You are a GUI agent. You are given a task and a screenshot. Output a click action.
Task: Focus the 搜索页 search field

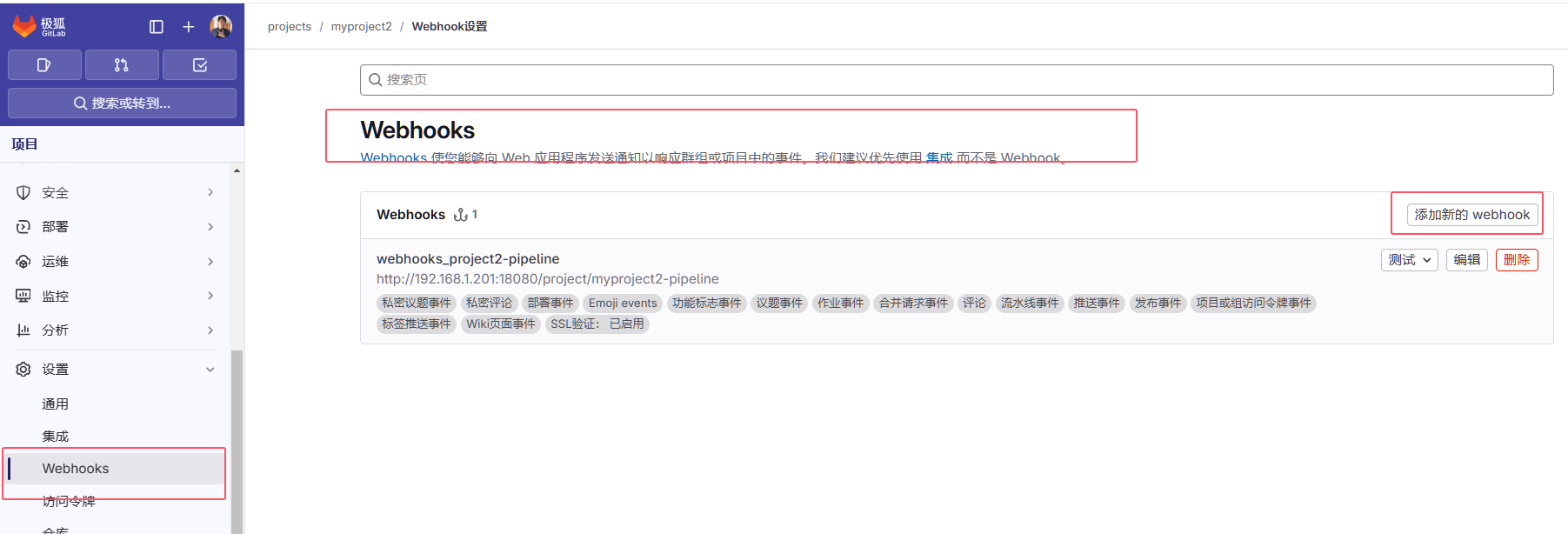957,80
